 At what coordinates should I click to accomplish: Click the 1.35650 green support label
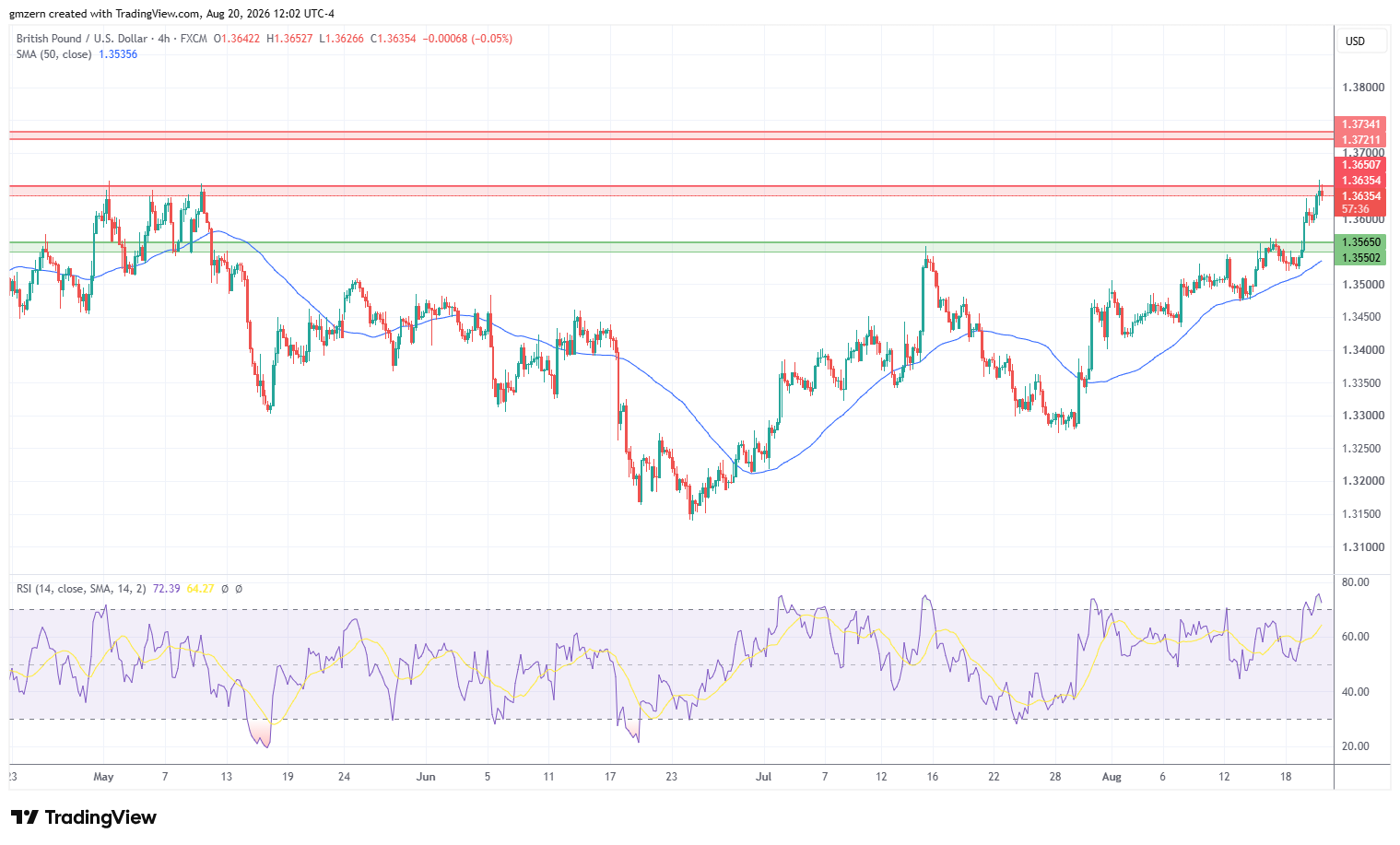point(1360,242)
